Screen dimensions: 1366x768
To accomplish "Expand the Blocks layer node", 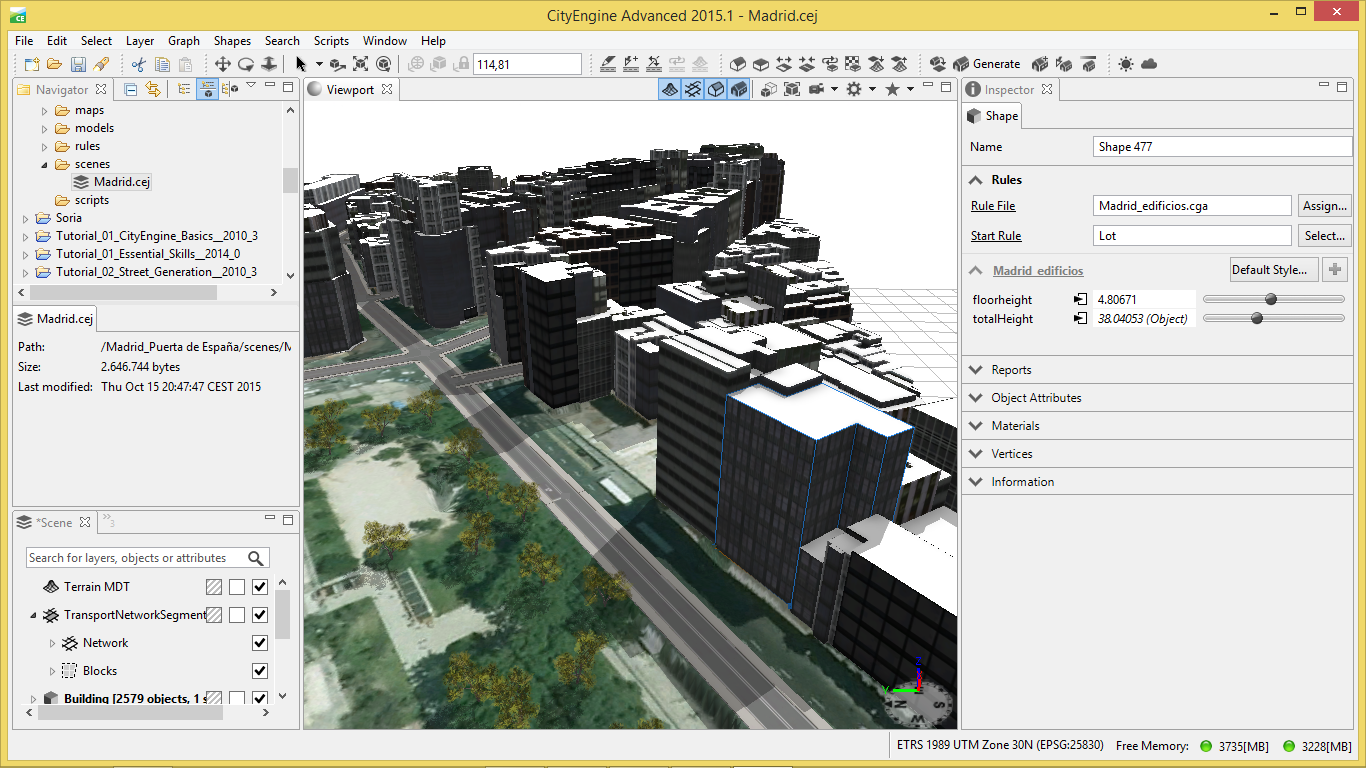I will click(x=52, y=671).
